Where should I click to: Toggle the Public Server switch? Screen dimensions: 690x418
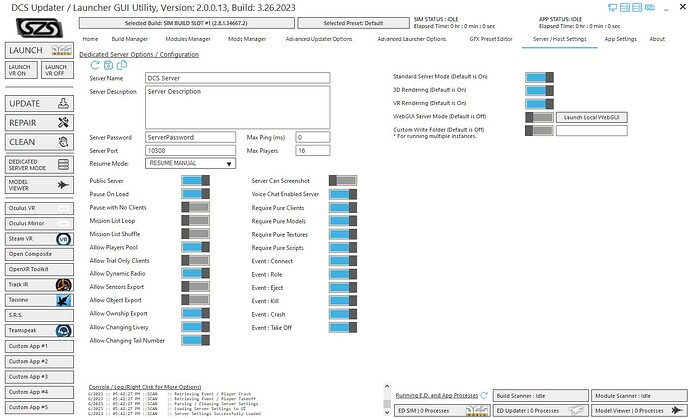(x=195, y=180)
